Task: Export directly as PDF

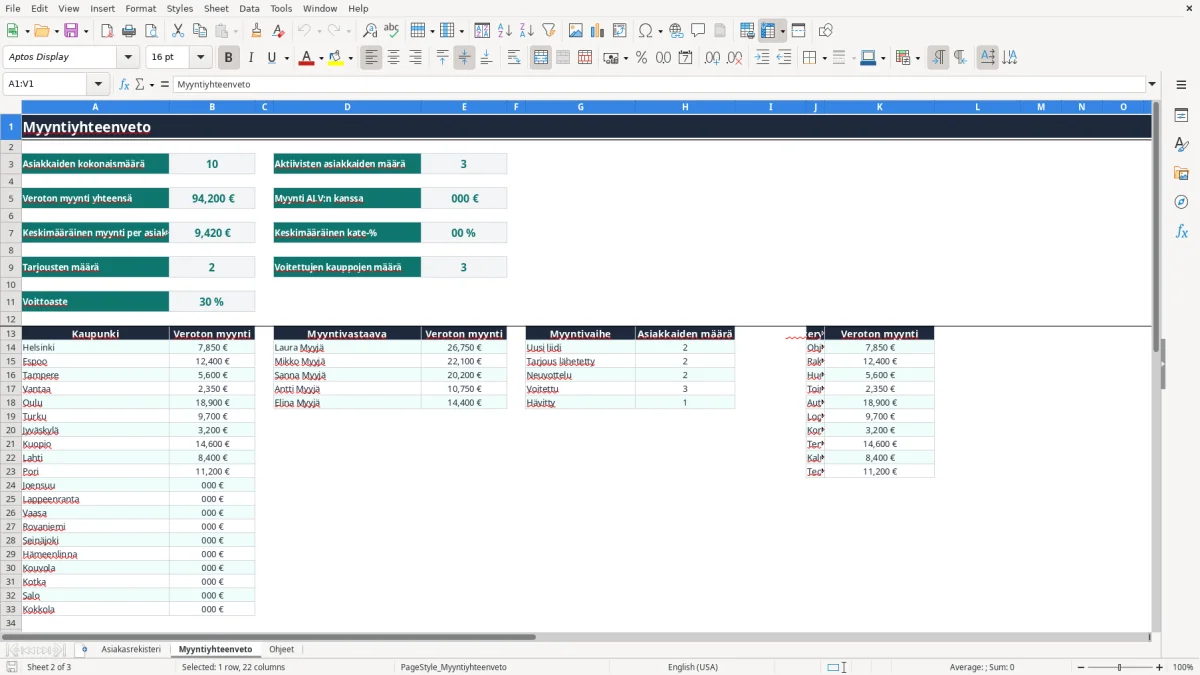Action: (107, 31)
